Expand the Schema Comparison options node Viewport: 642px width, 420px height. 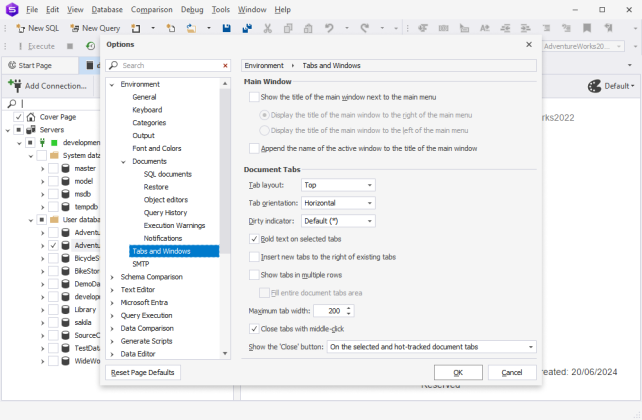[112, 276]
